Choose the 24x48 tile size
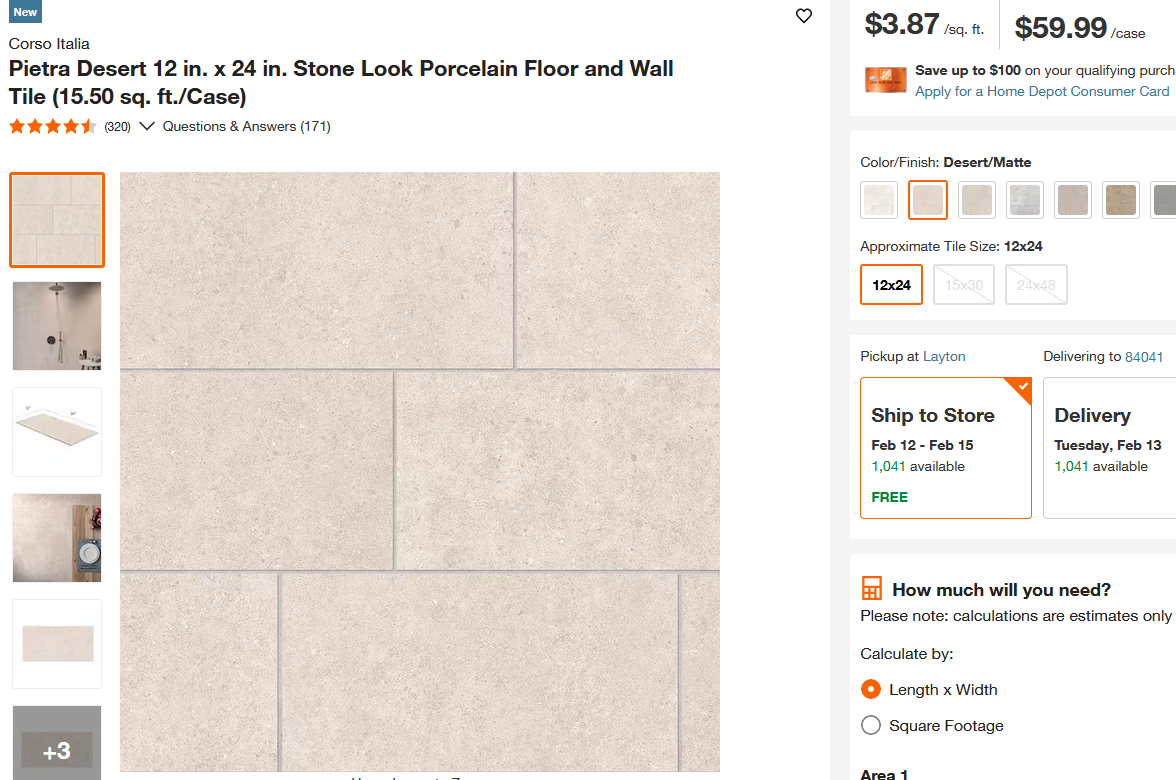Viewport: 1176px width, 780px height. (x=1036, y=285)
